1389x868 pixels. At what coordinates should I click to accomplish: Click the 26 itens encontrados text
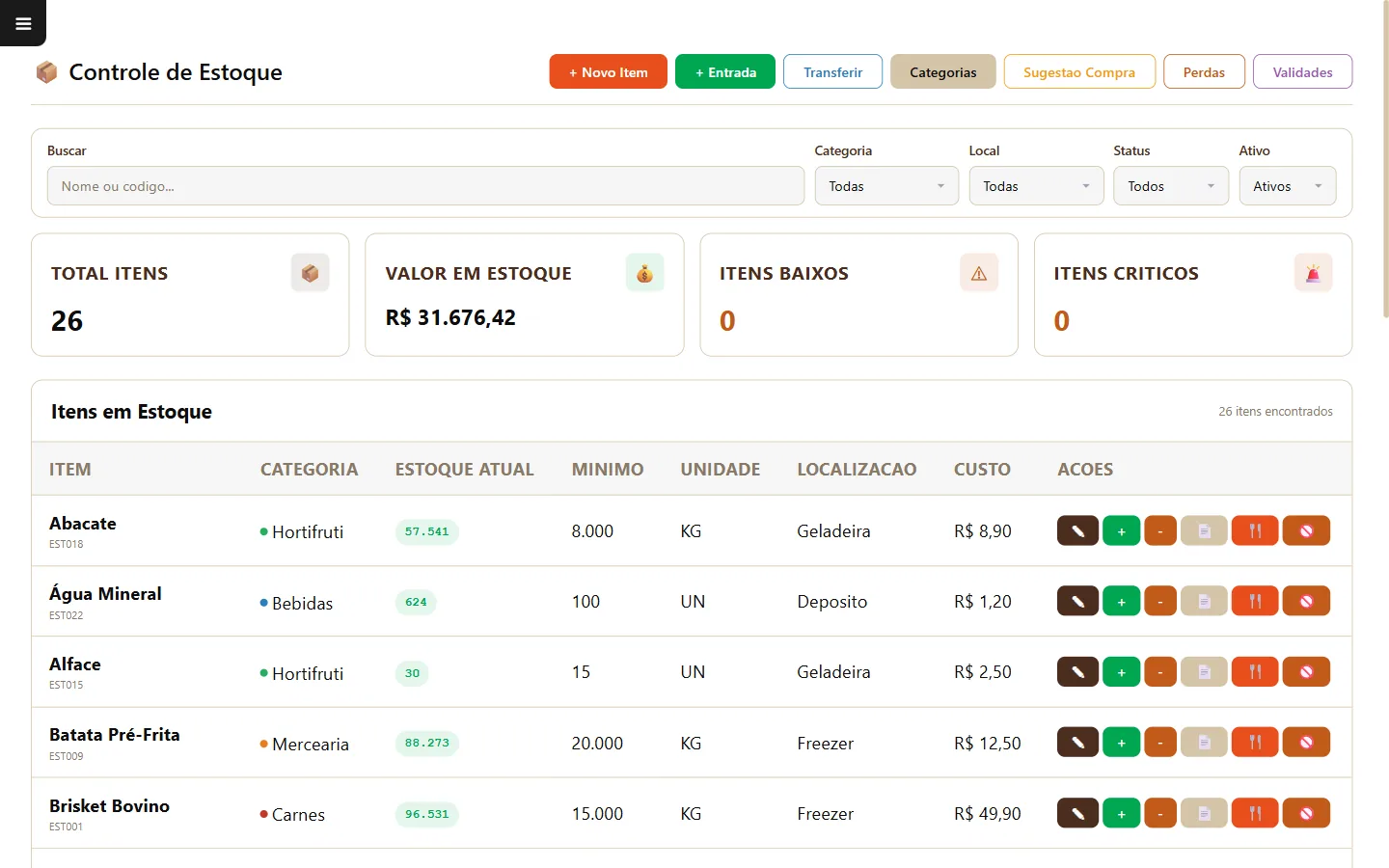coord(1275,411)
